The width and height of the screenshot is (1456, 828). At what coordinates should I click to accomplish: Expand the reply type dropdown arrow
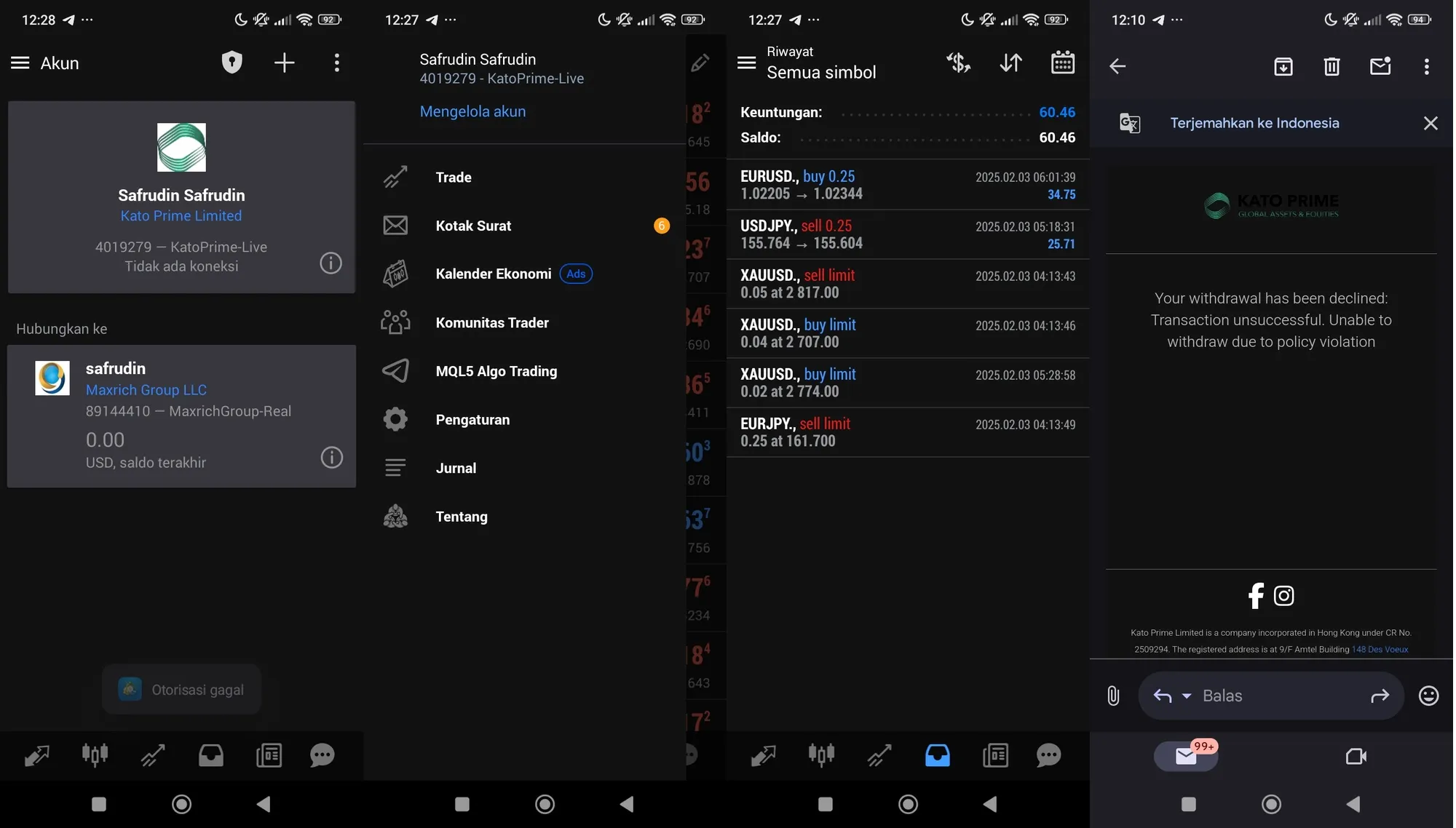[1187, 696]
